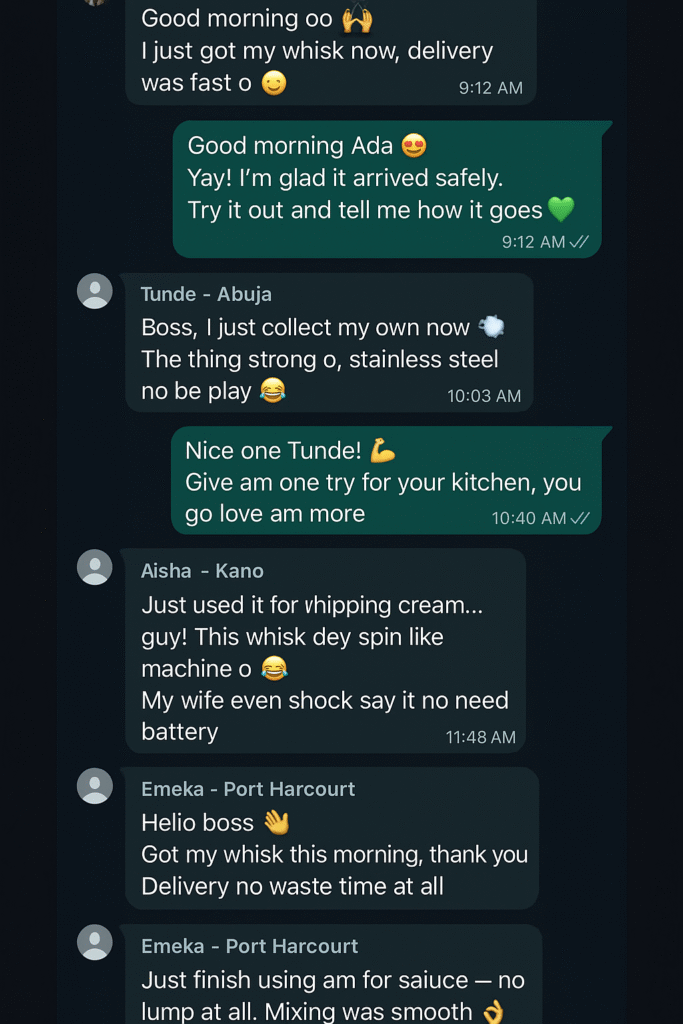Click the waving hand emoji
Viewport: 683px width, 1024px height.
(276, 822)
